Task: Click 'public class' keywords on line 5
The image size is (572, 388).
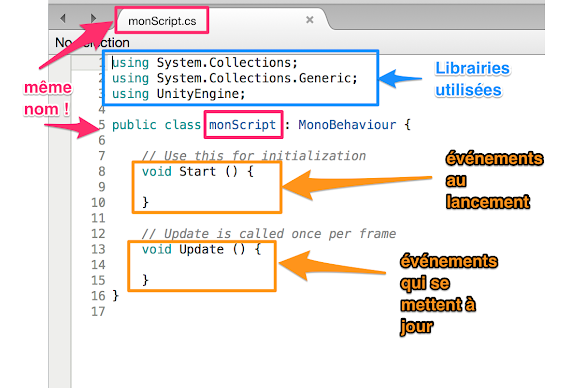Action: [156, 125]
